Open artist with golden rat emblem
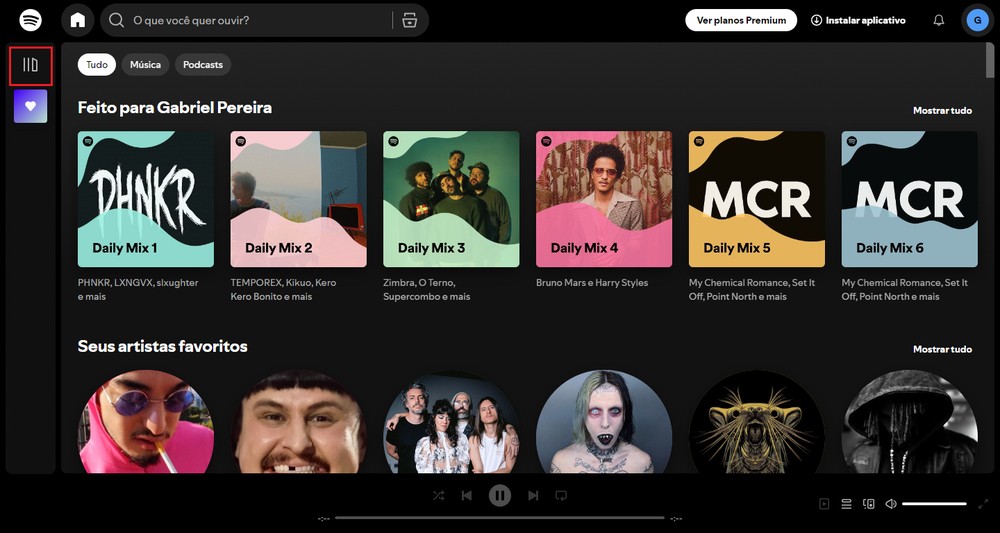The image size is (1000, 533). click(757, 422)
